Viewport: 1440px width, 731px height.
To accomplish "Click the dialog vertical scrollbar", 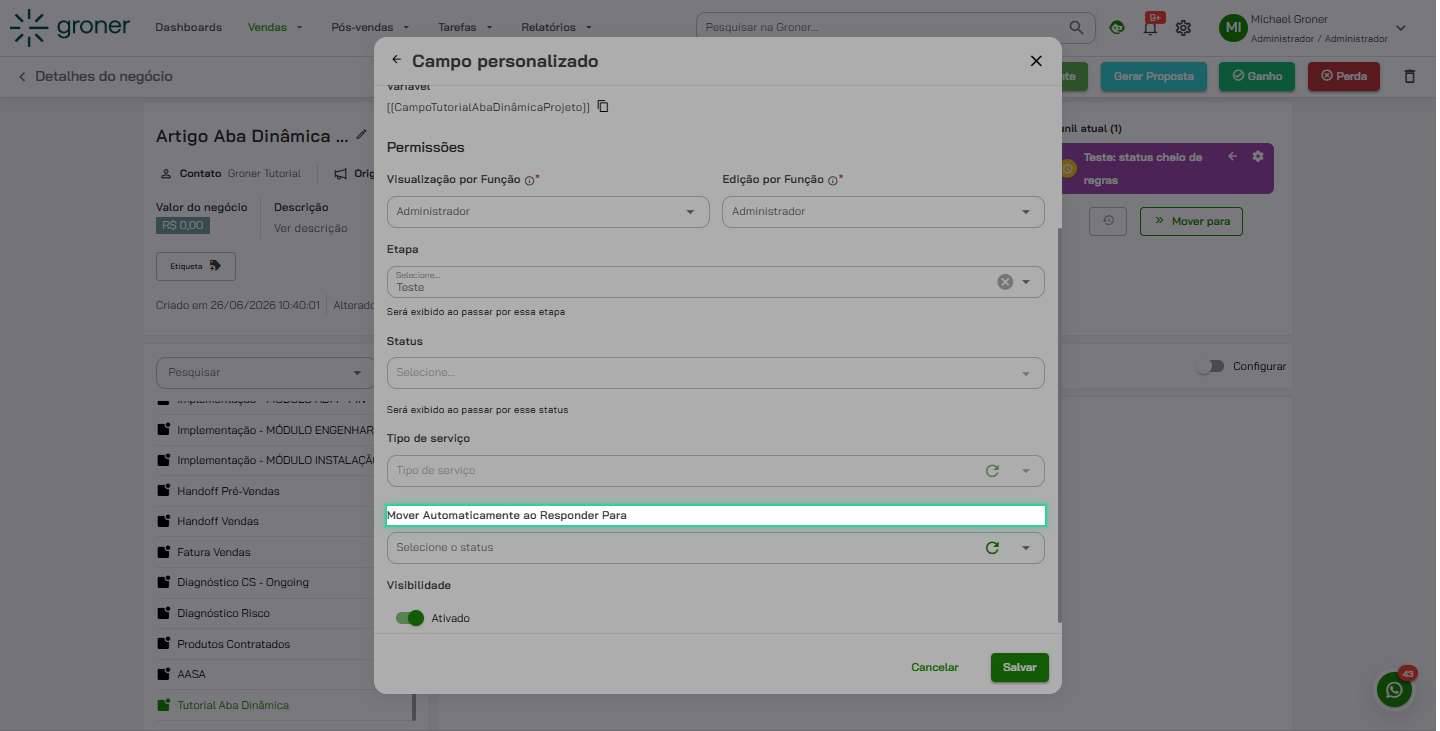I will click(x=1059, y=425).
